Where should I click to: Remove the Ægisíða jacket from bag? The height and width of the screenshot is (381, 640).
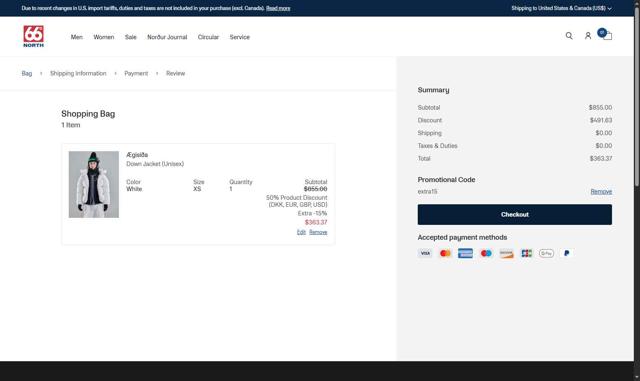318,232
